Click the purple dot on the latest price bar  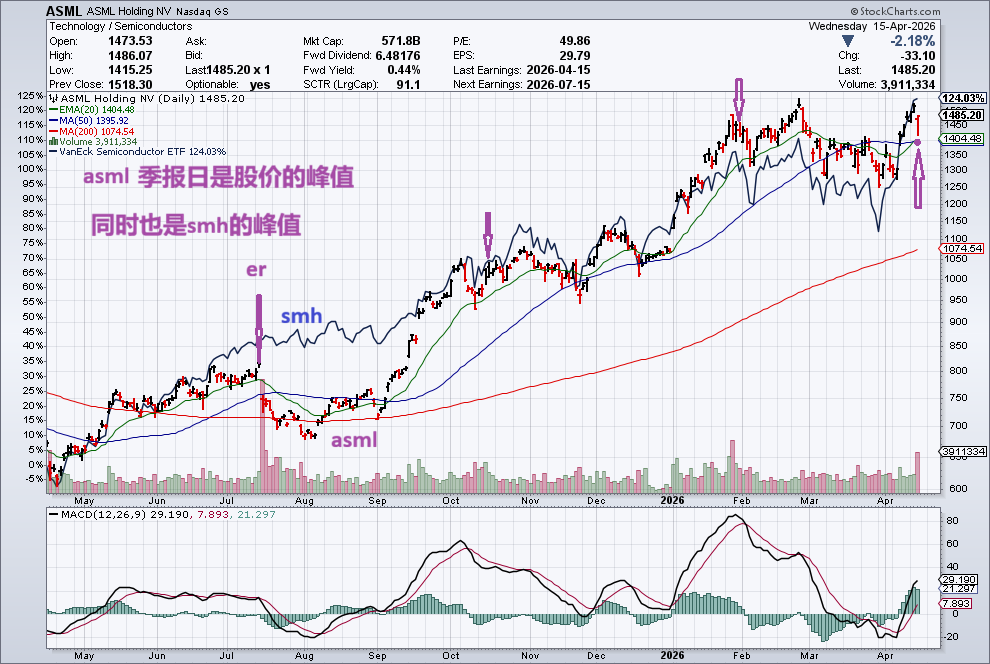click(919, 143)
